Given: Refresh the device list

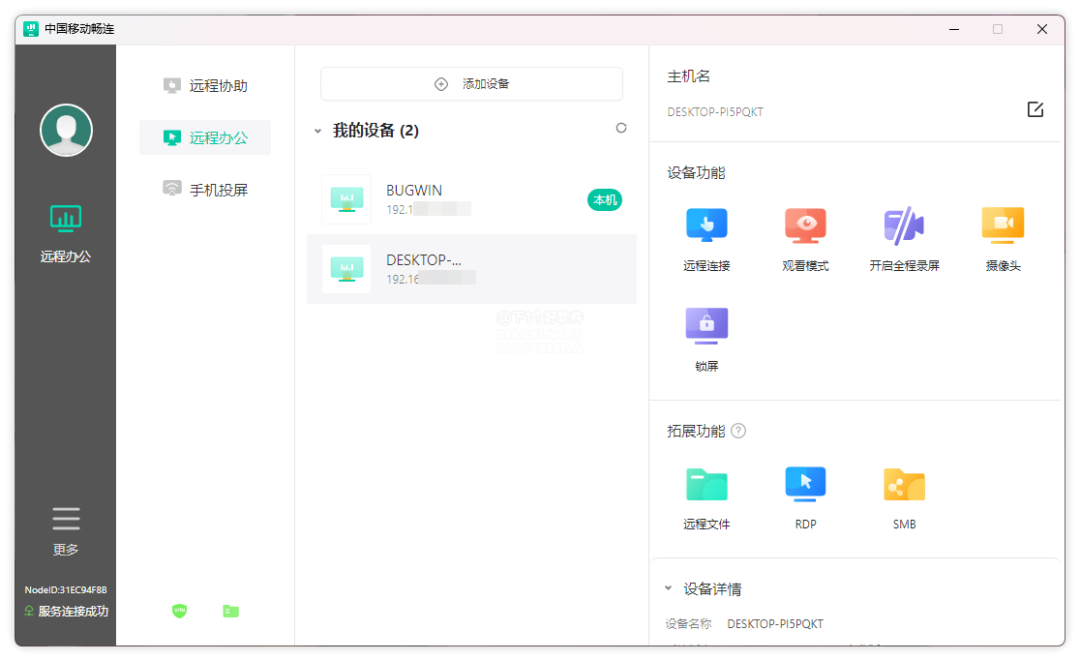Looking at the screenshot, I should coord(621,128).
